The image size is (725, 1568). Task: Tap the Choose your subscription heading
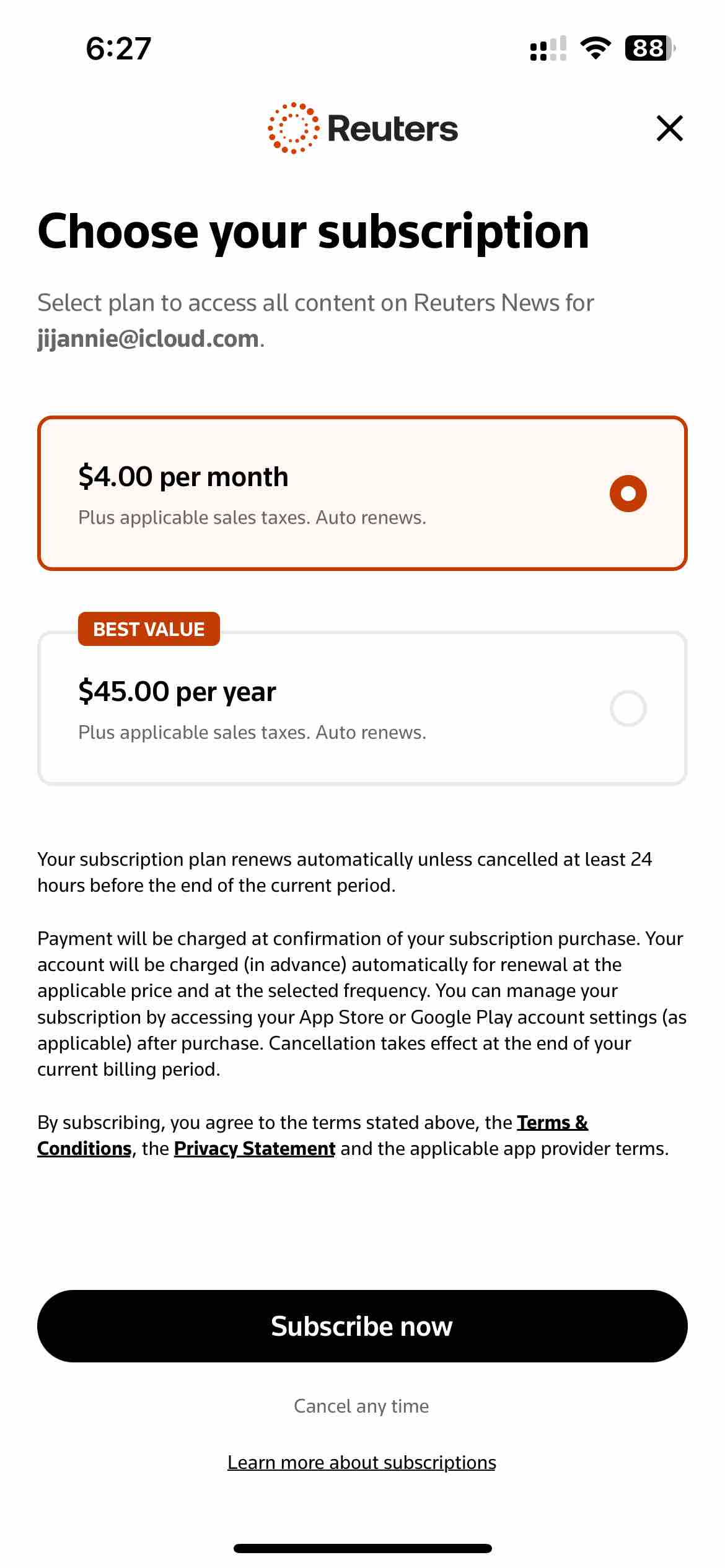314,232
